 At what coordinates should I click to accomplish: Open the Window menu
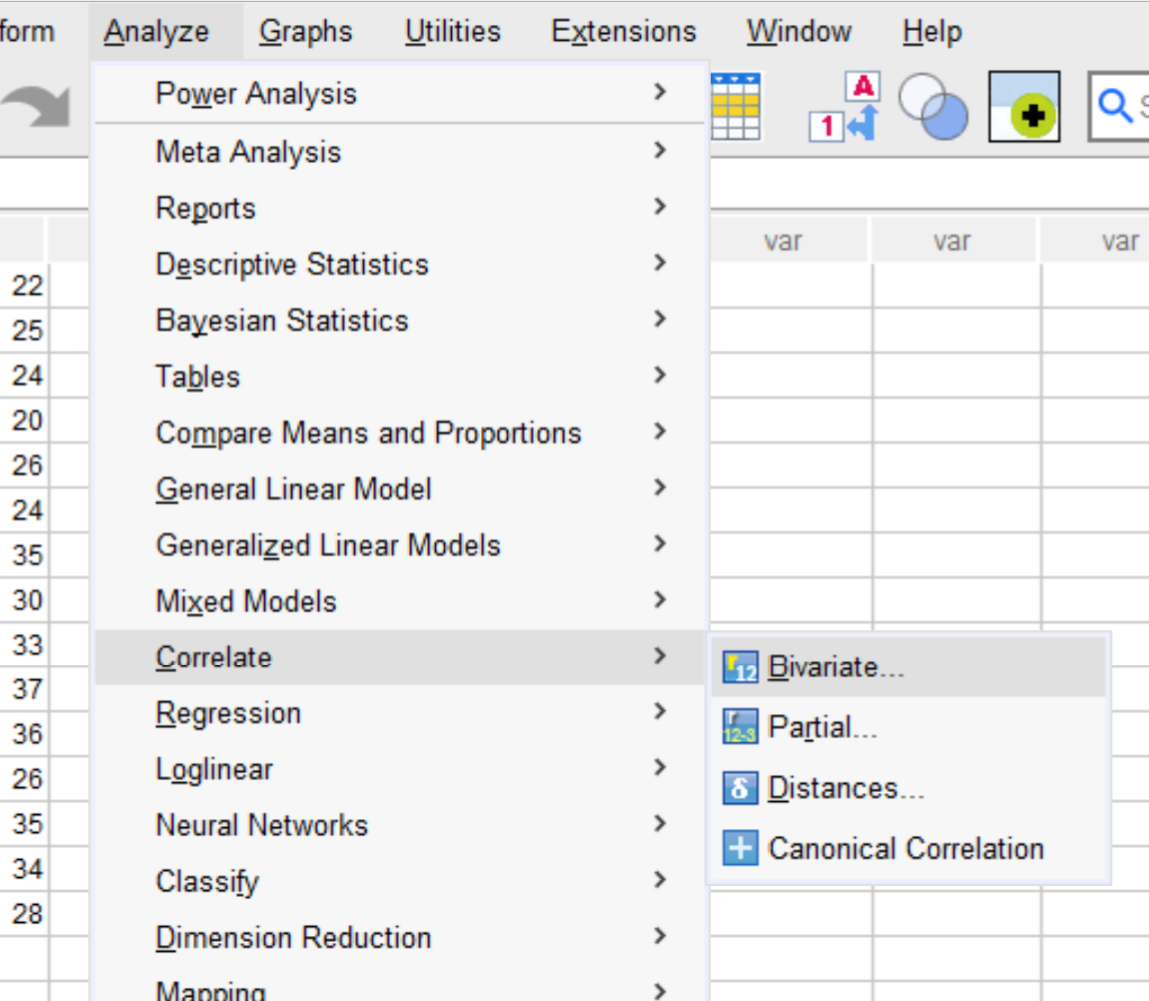tap(799, 32)
